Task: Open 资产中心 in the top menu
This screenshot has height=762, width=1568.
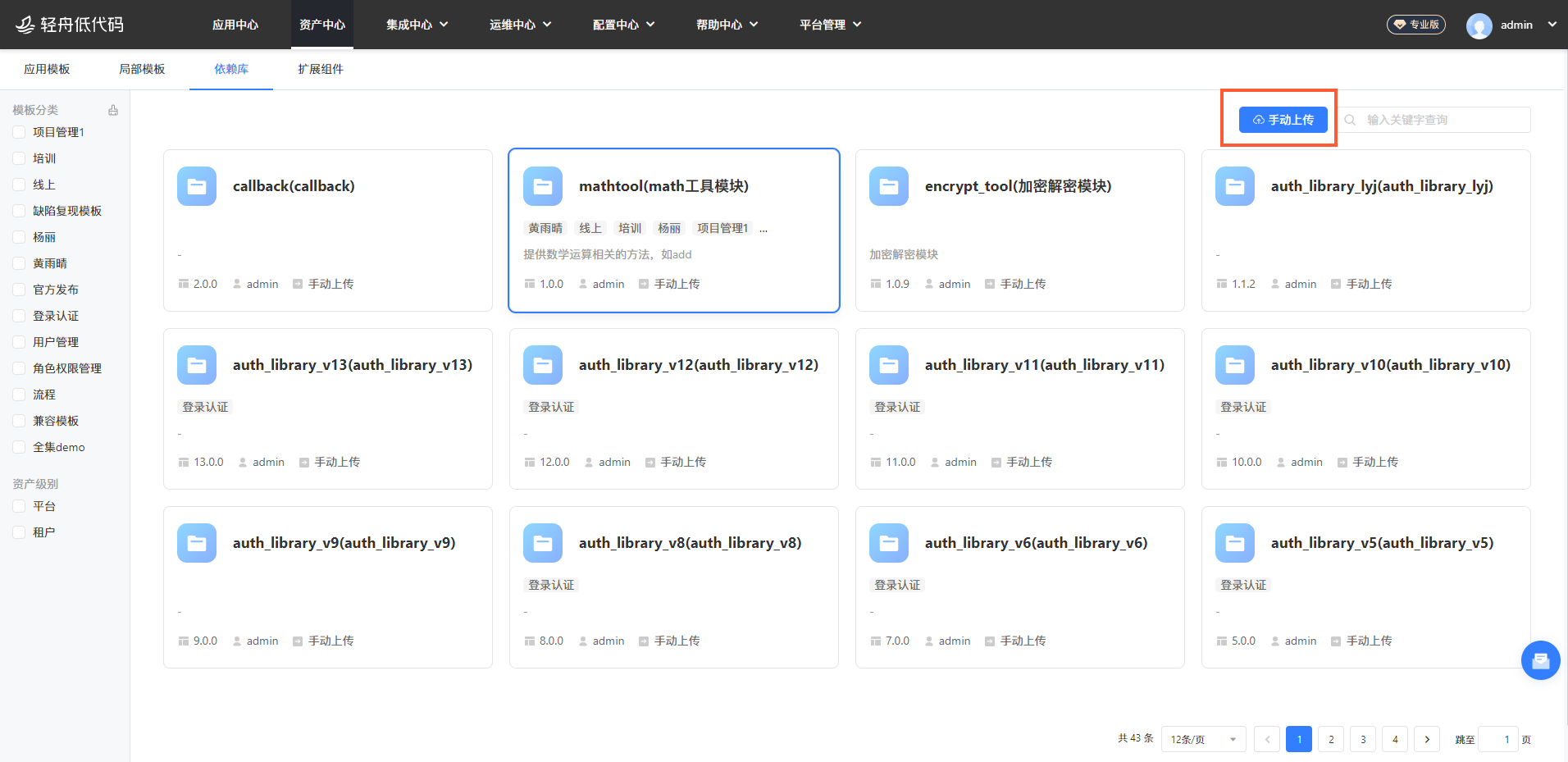Action: pos(322,25)
